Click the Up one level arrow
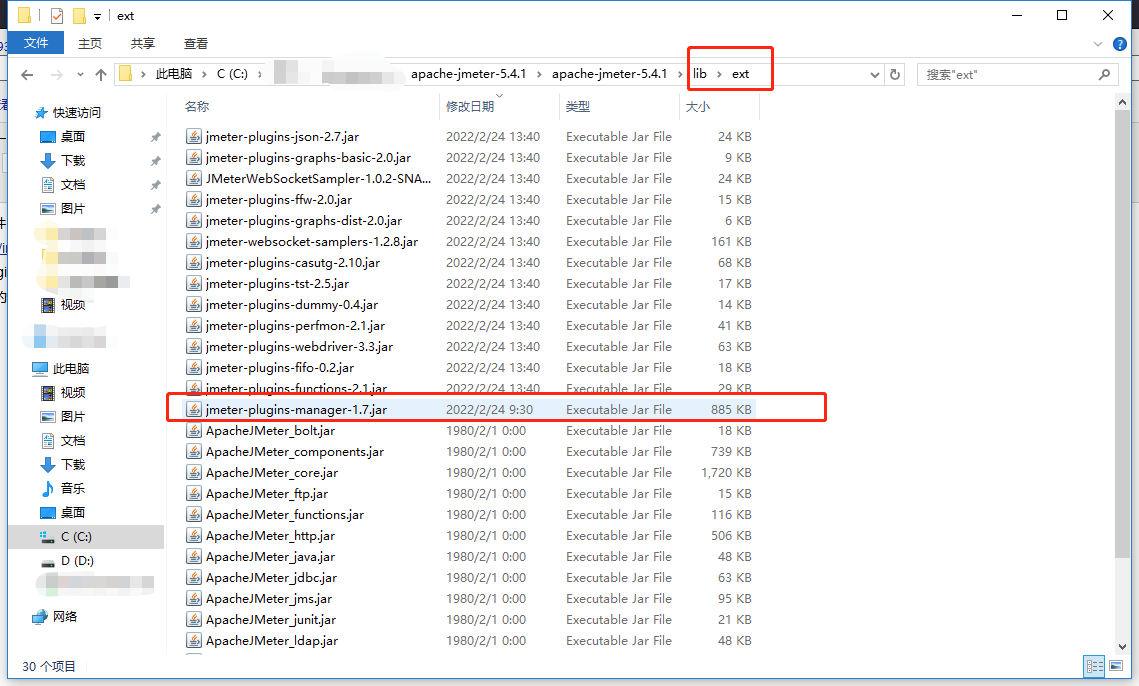The height and width of the screenshot is (686, 1139). 101,74
